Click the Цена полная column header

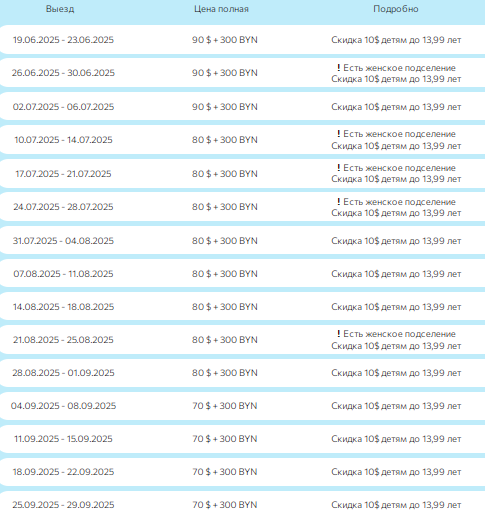click(221, 9)
